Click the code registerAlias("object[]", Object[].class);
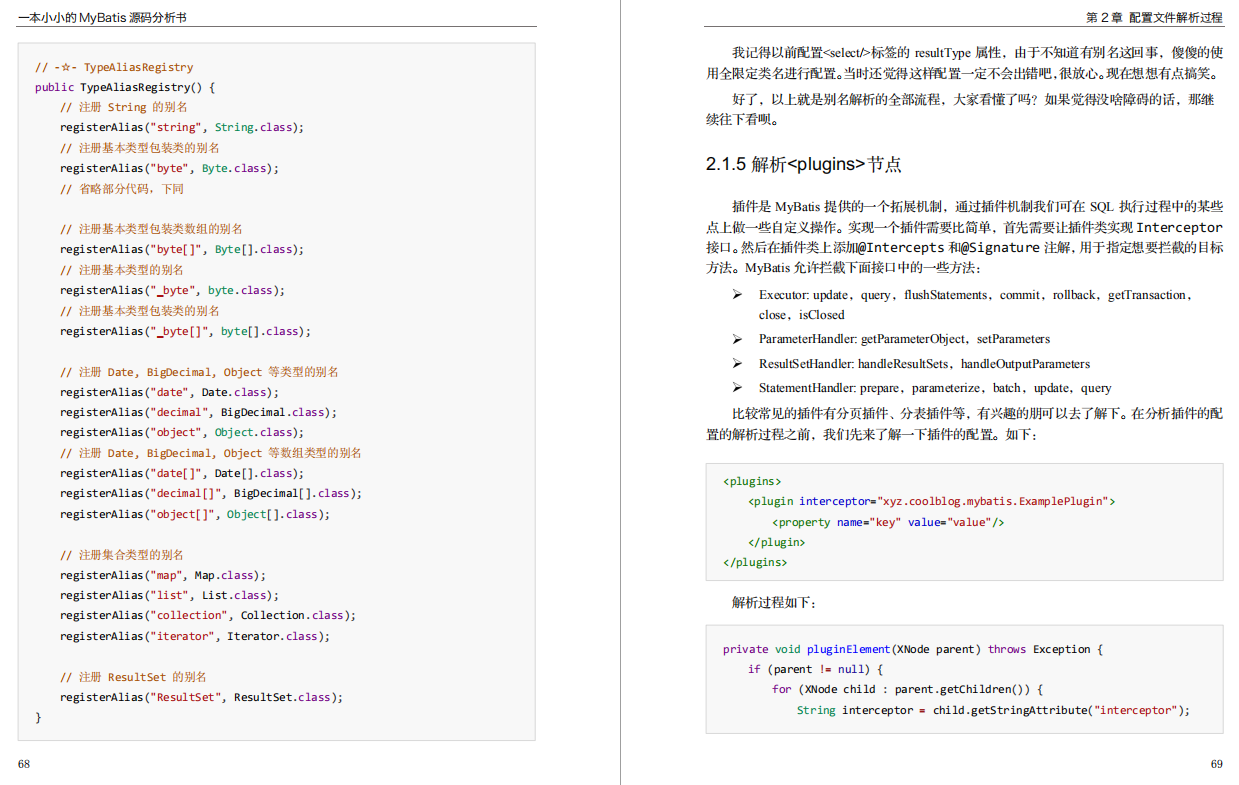This screenshot has height=785, width=1239. pos(195,514)
